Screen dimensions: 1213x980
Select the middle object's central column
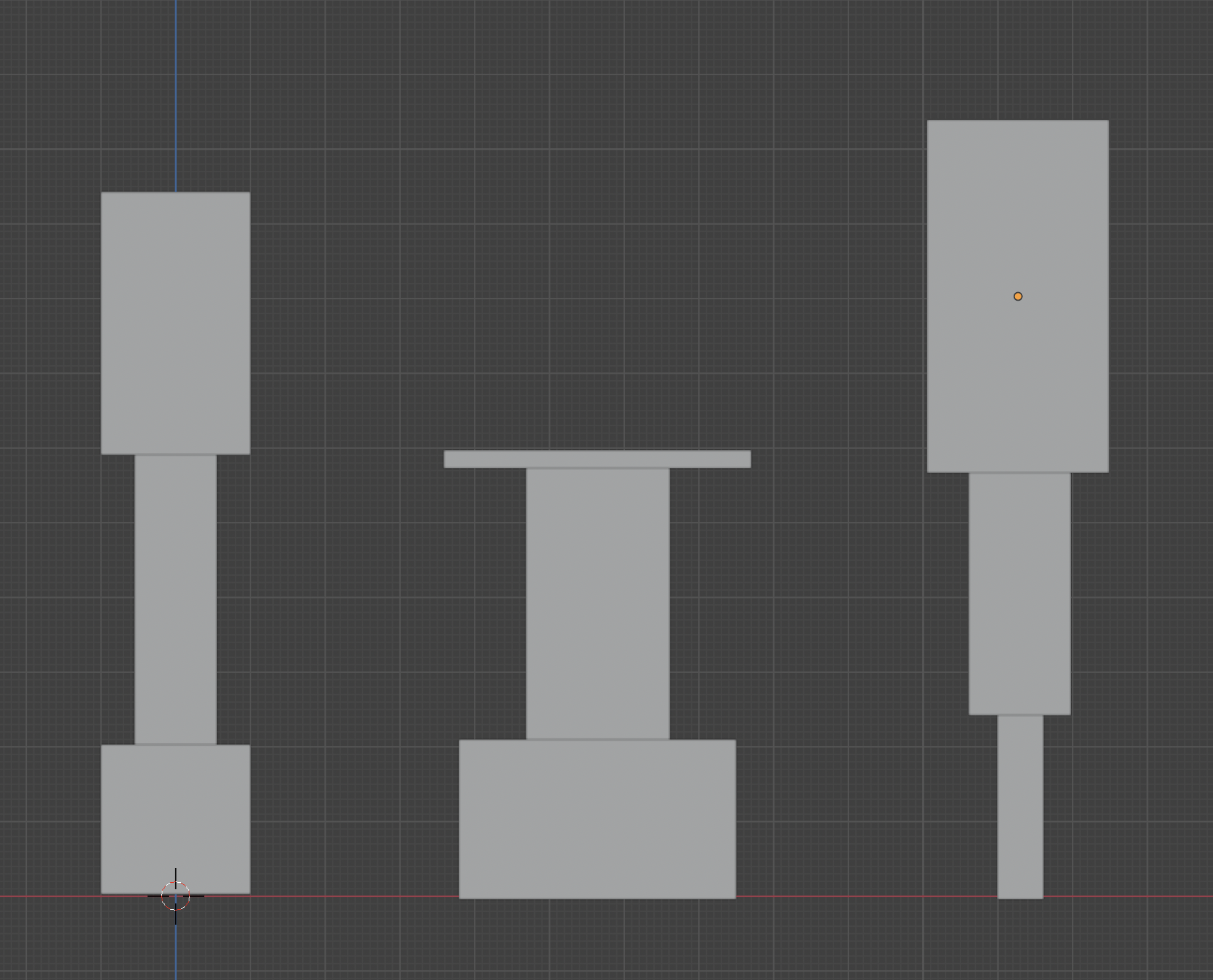(x=597, y=603)
